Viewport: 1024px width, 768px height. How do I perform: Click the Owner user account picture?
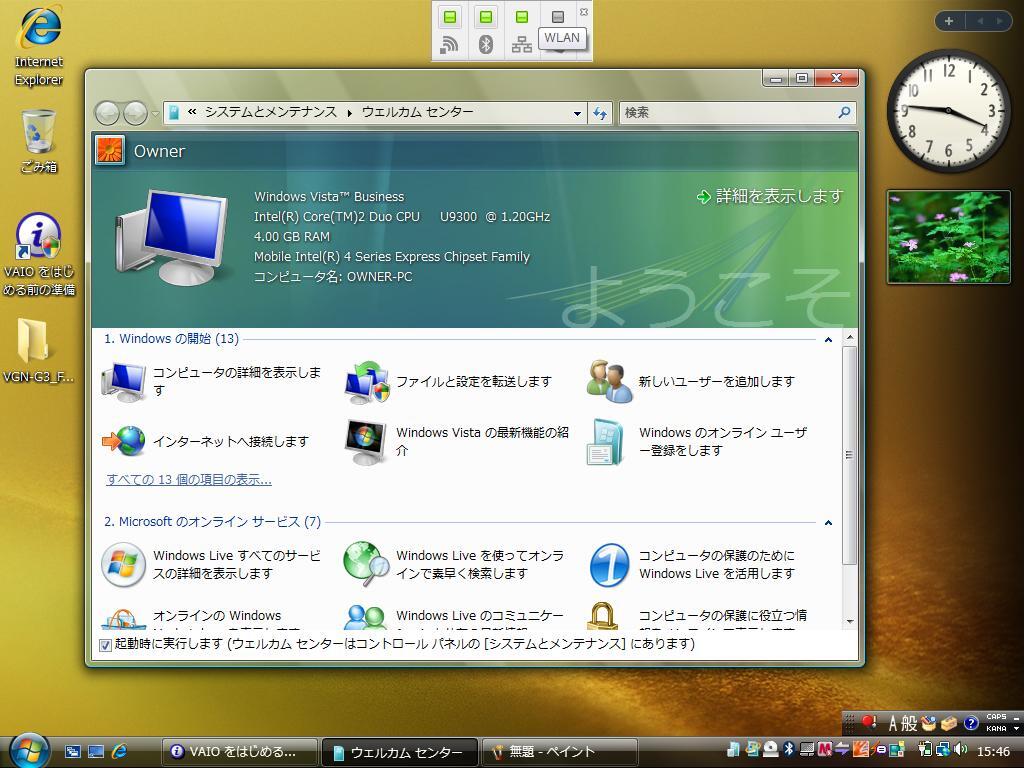pyautogui.click(x=109, y=151)
